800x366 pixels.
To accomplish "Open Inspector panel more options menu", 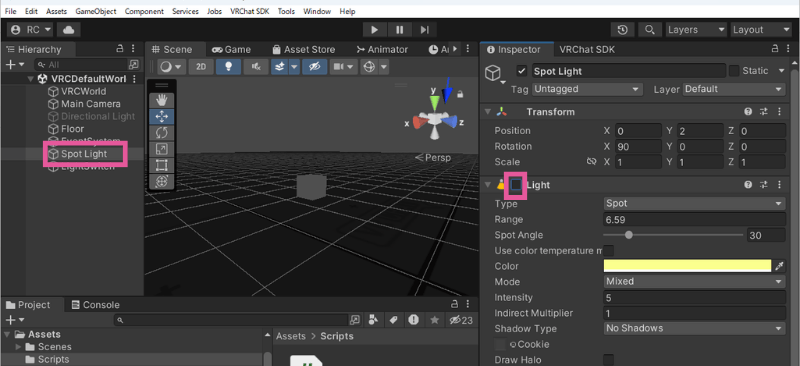I will point(789,49).
